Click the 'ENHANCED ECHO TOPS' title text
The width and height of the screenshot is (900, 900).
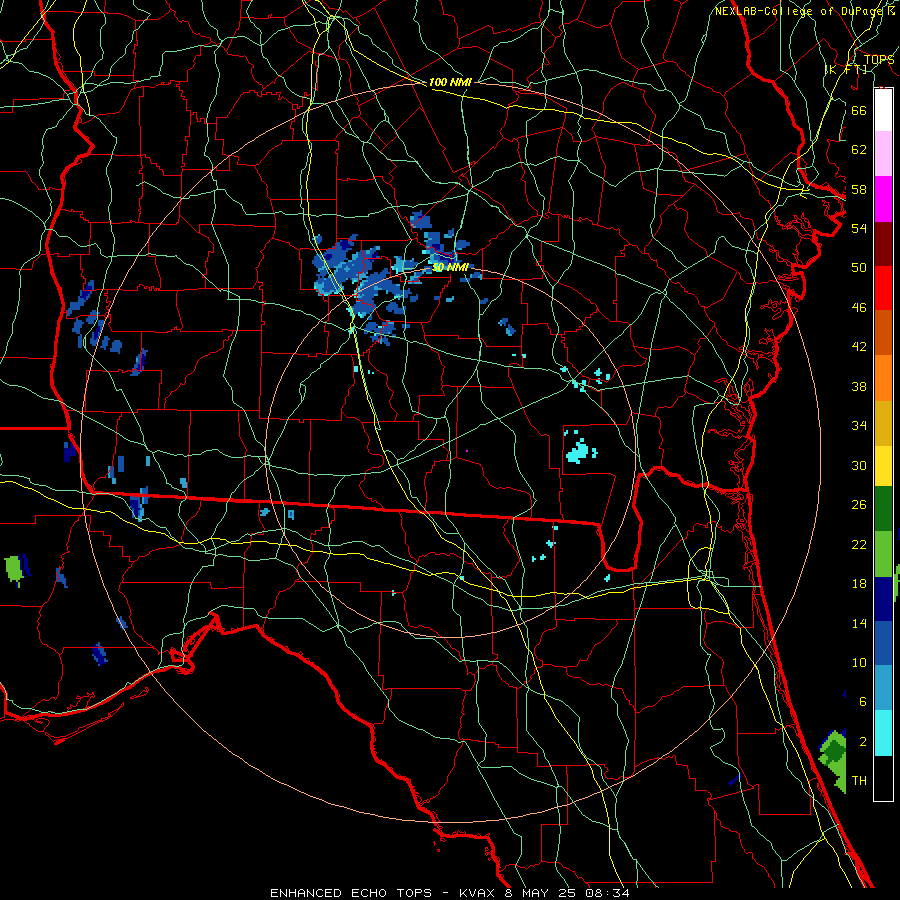(351, 893)
